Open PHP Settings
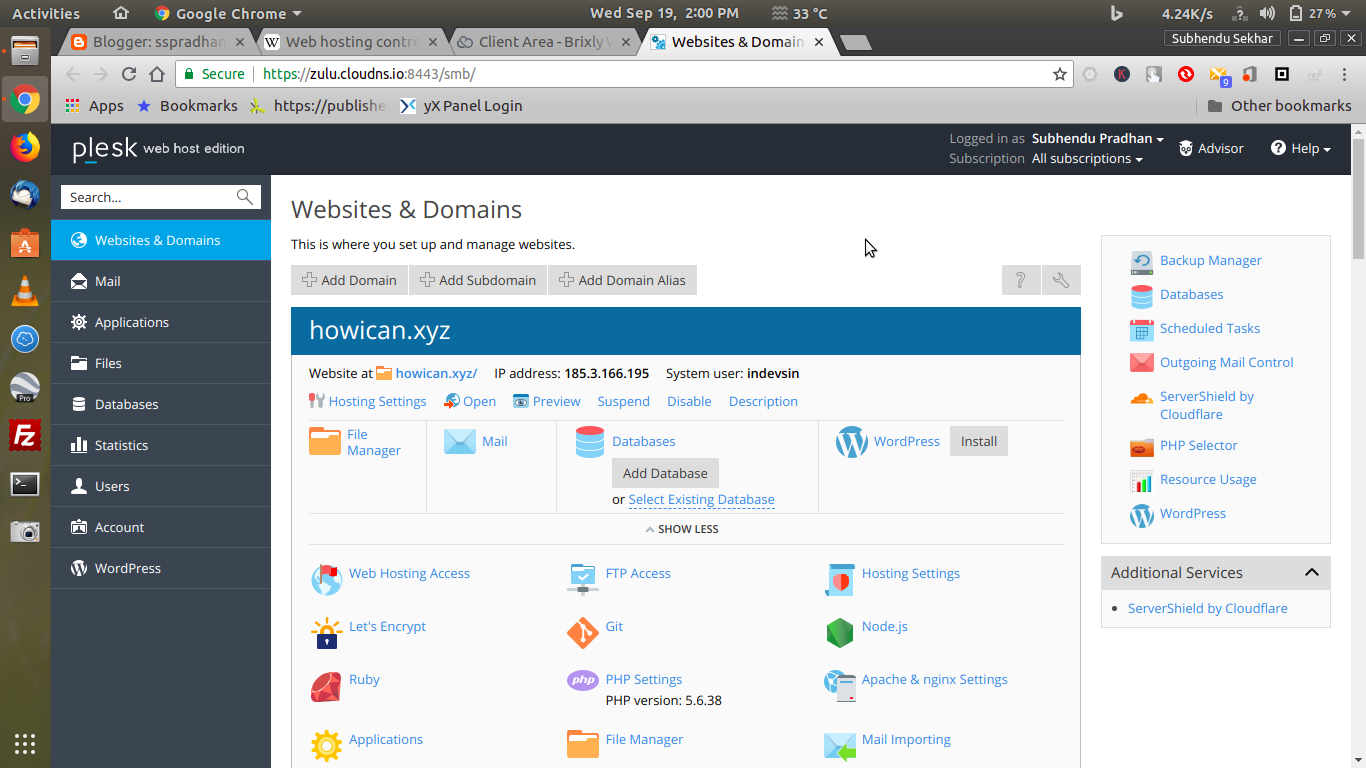This screenshot has height=768, width=1366. pos(643,679)
